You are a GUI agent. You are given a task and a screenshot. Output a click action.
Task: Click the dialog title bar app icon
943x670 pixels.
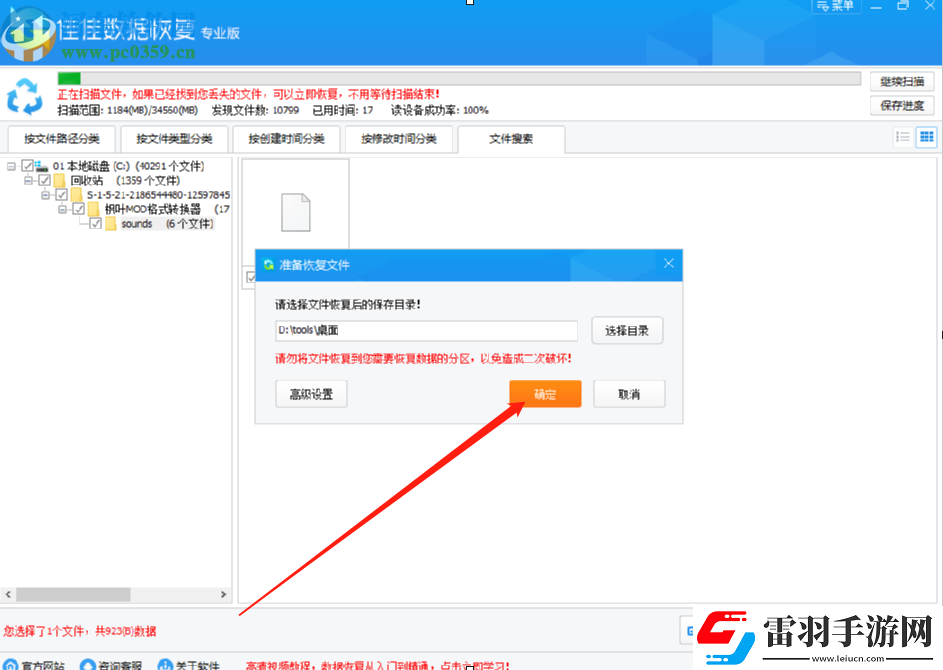[268, 265]
